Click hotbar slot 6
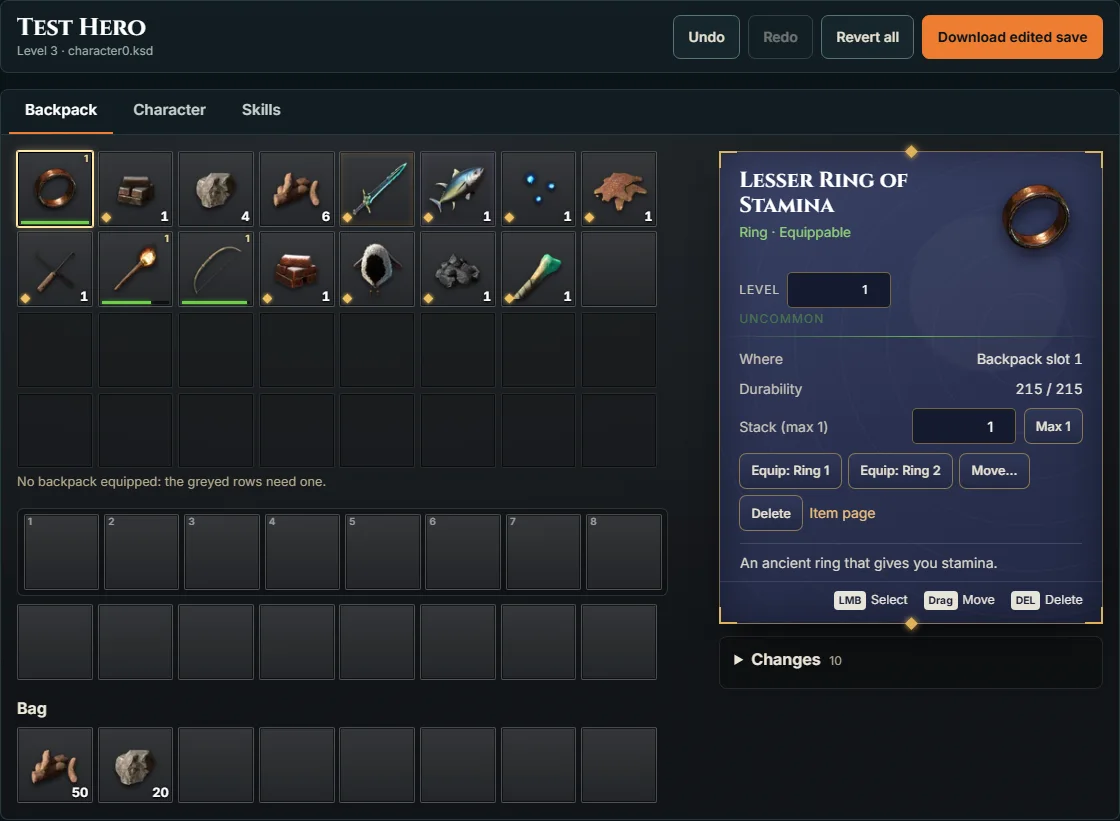Screen dimensions: 1120x821 [x=463, y=552]
